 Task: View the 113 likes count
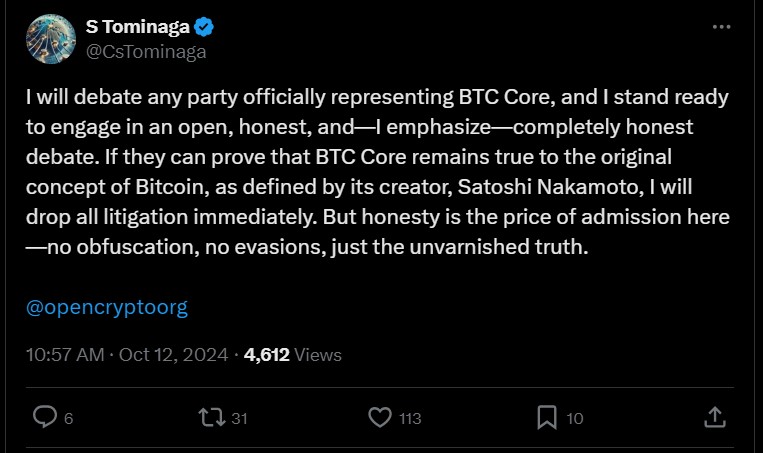[x=410, y=418]
